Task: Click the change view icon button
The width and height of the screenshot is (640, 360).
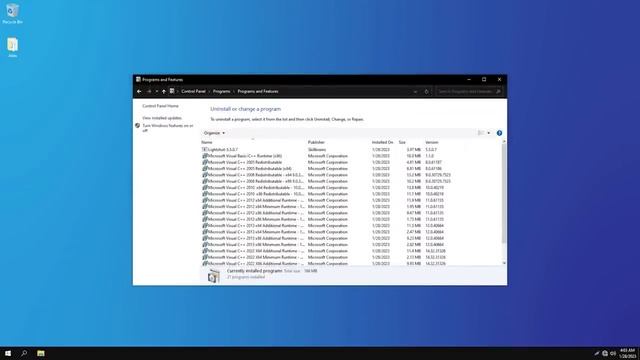Action: 481,133
